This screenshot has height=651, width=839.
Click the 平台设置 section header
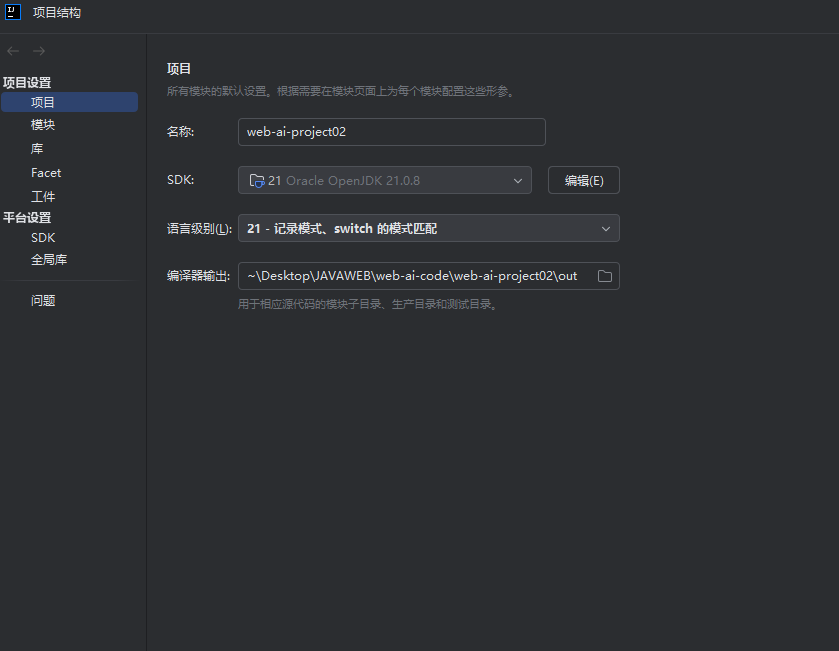pos(27,218)
